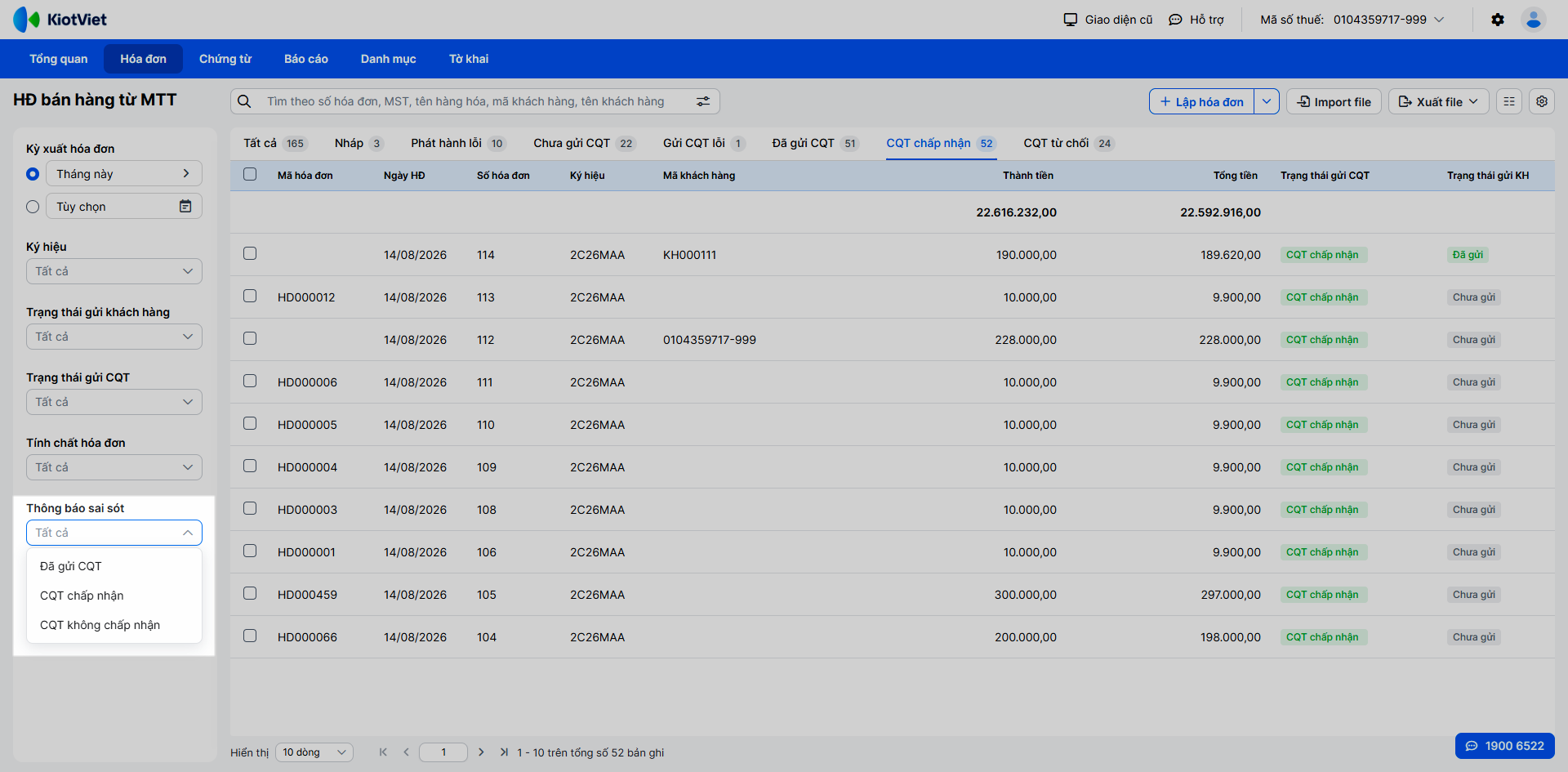Viewport: 1568px width, 772px height.
Task: Check the select-all header checkbox
Action: (250, 174)
